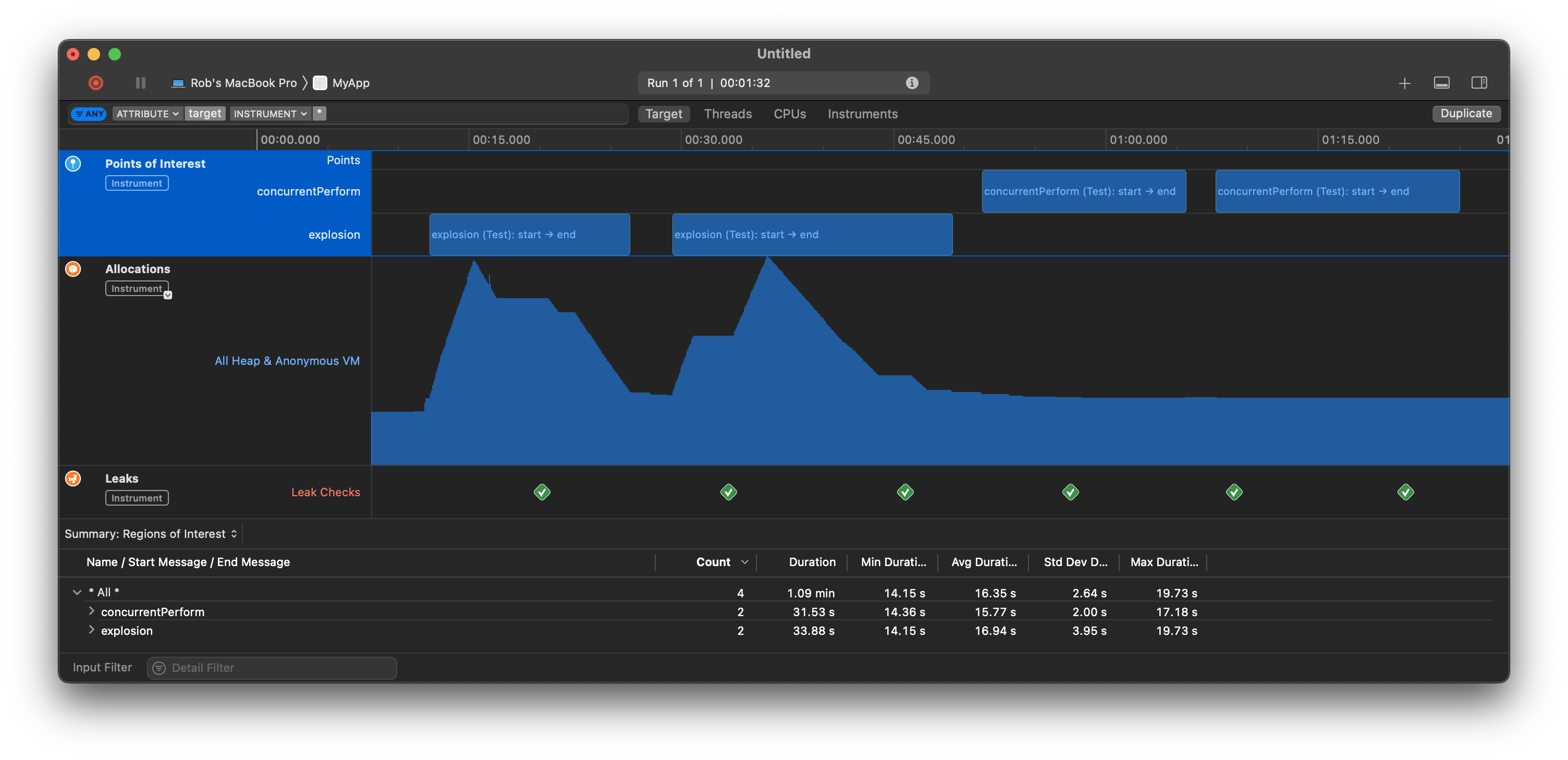
Task: Pause the recording with the pause icon
Action: point(141,83)
